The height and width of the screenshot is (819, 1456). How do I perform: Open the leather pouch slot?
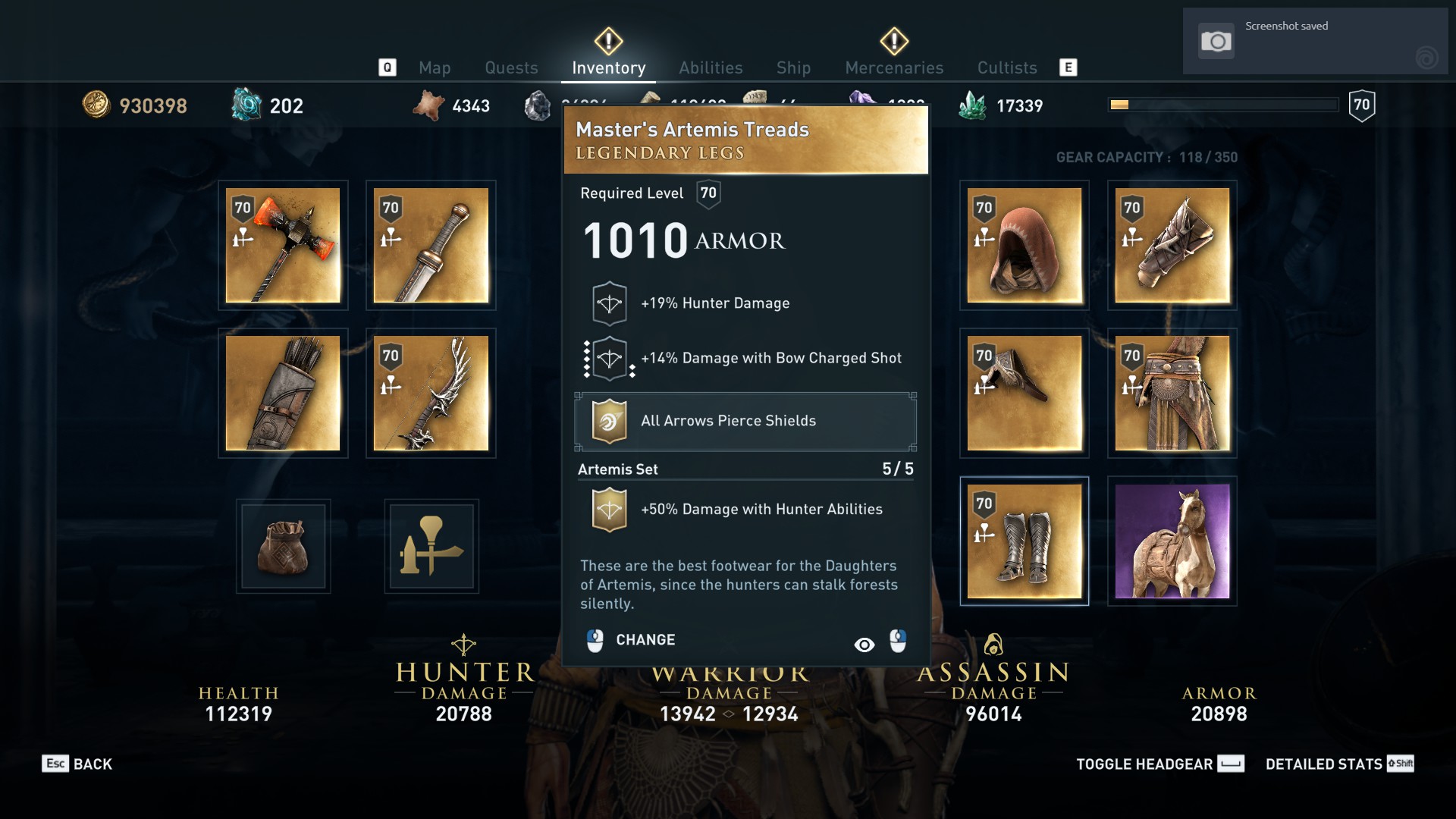(x=283, y=546)
